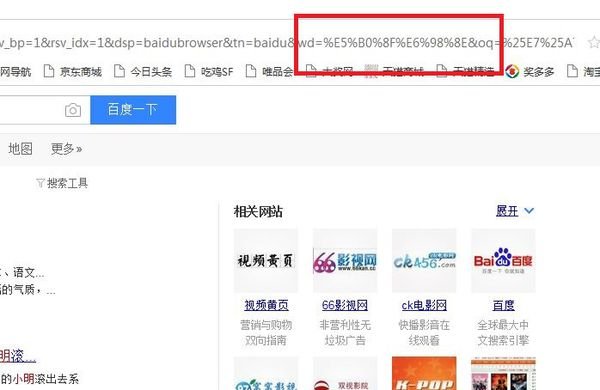Open the 百度 related site link
Viewport: 600px width, 390px height.
503,305
